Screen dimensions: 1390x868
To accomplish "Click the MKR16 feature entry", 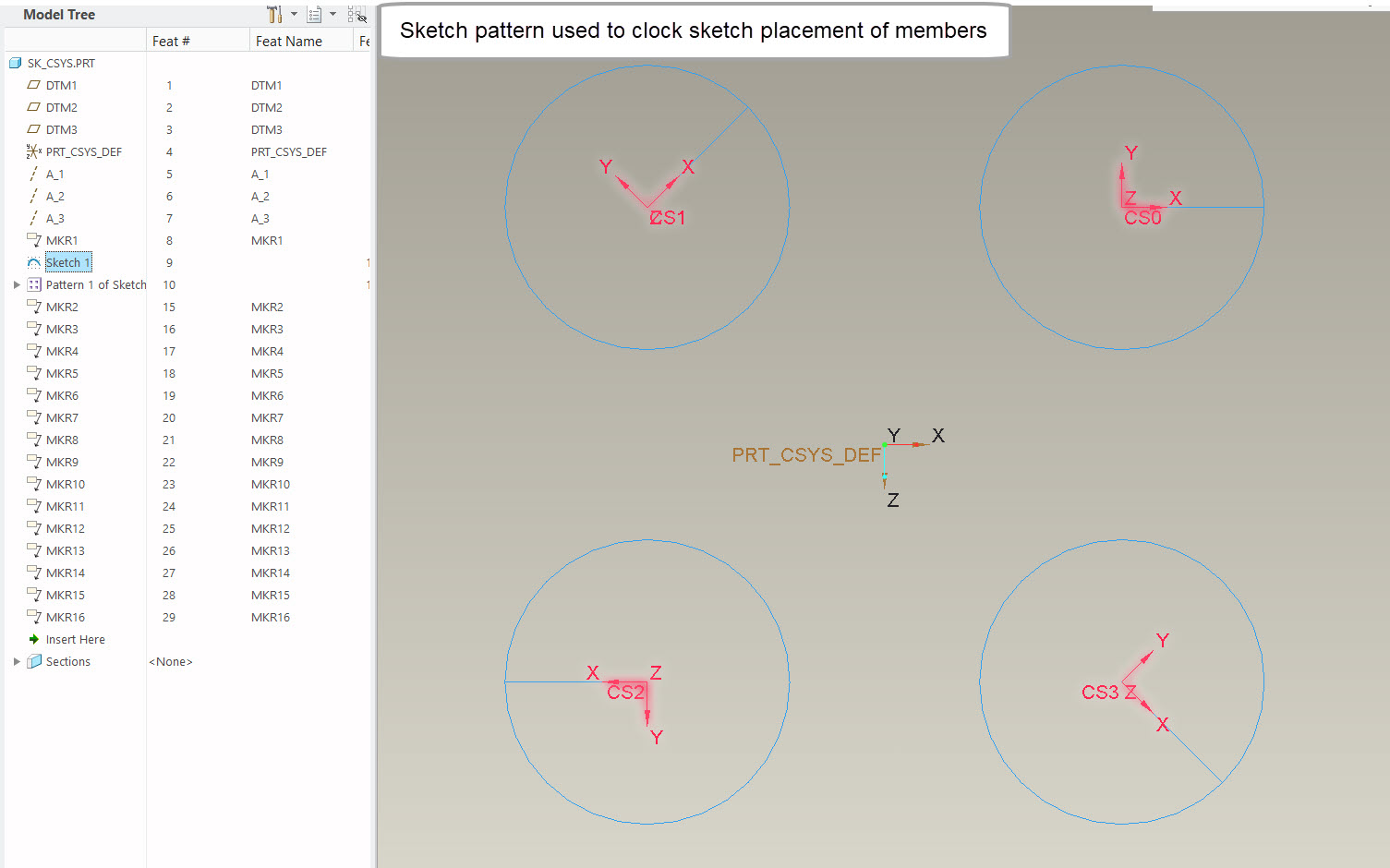I will 65,617.
